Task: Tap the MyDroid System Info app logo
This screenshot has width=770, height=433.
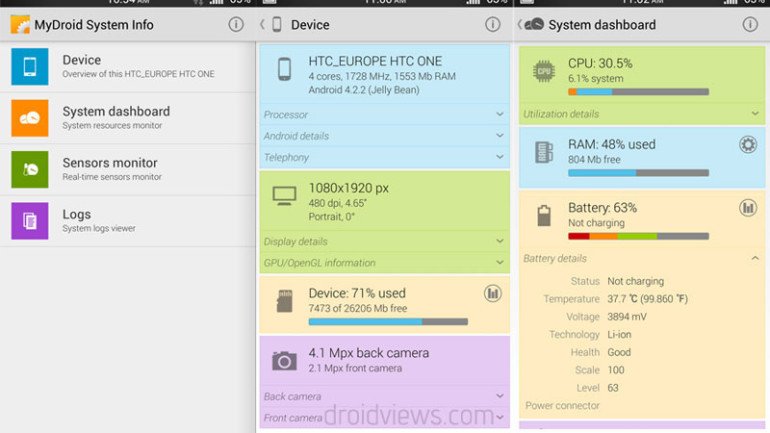Action: tap(20, 25)
